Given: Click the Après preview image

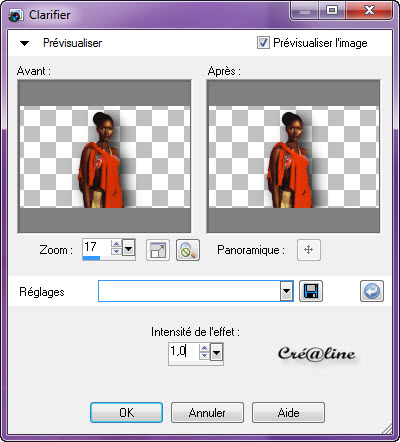Looking at the screenshot, I should (x=293, y=156).
